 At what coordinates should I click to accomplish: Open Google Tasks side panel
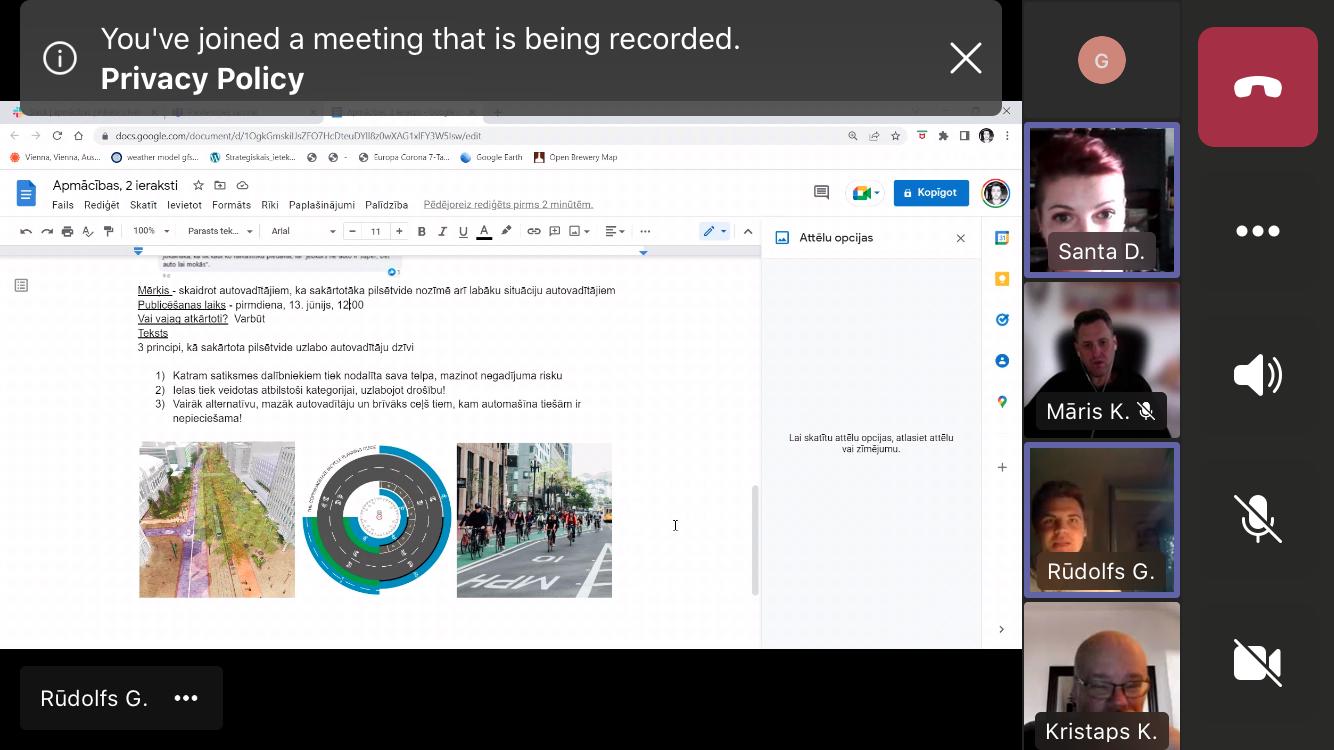pyautogui.click(x=1002, y=320)
